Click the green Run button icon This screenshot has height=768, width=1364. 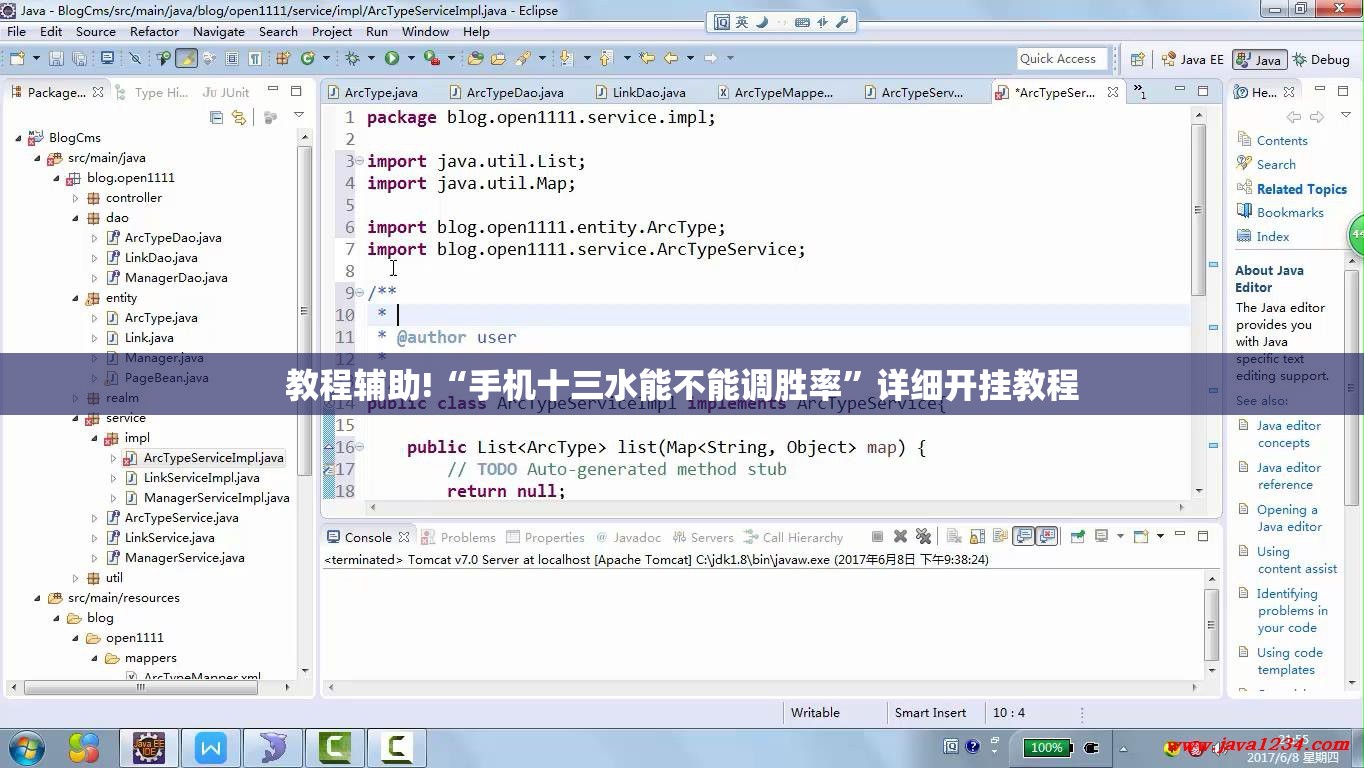[392, 59]
